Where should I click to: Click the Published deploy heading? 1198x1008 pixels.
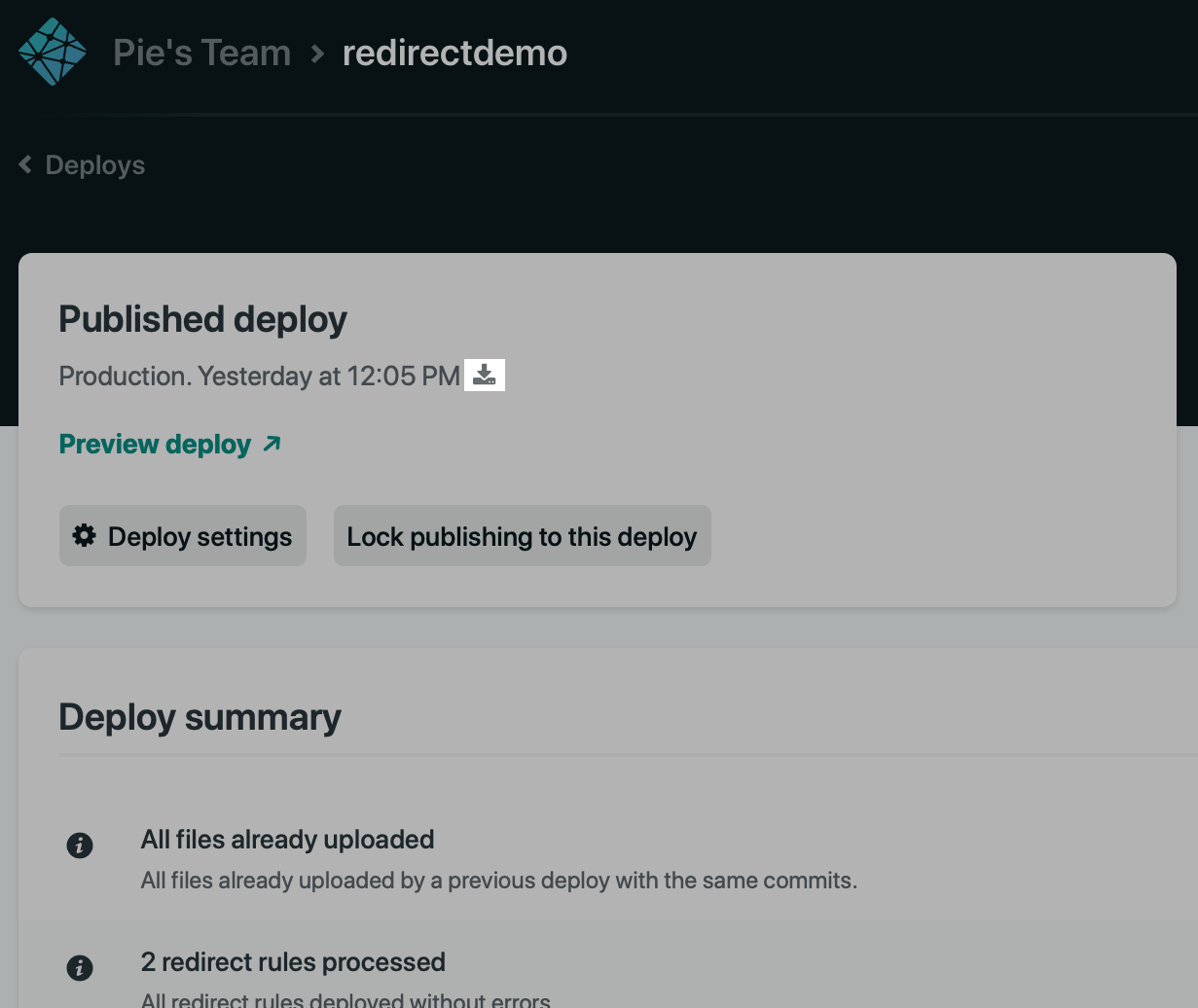coord(202,319)
